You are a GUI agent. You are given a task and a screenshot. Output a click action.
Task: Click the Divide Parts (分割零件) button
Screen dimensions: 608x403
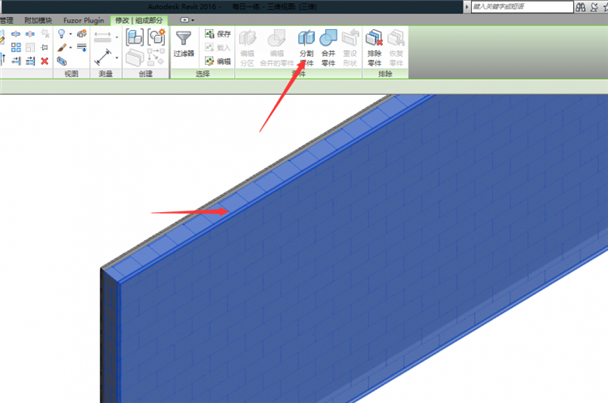click(306, 48)
